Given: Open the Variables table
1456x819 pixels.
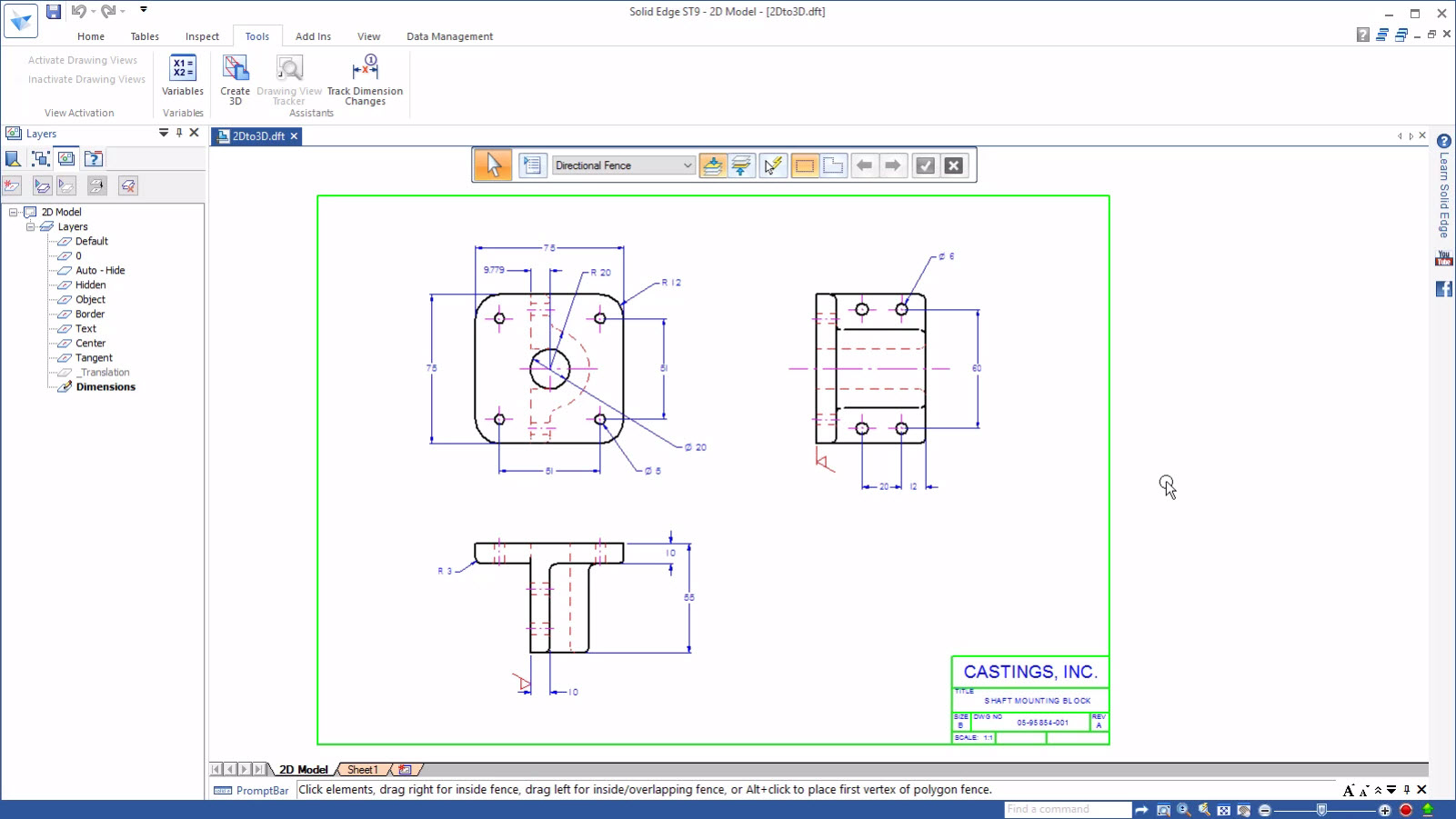Looking at the screenshot, I should [182, 77].
